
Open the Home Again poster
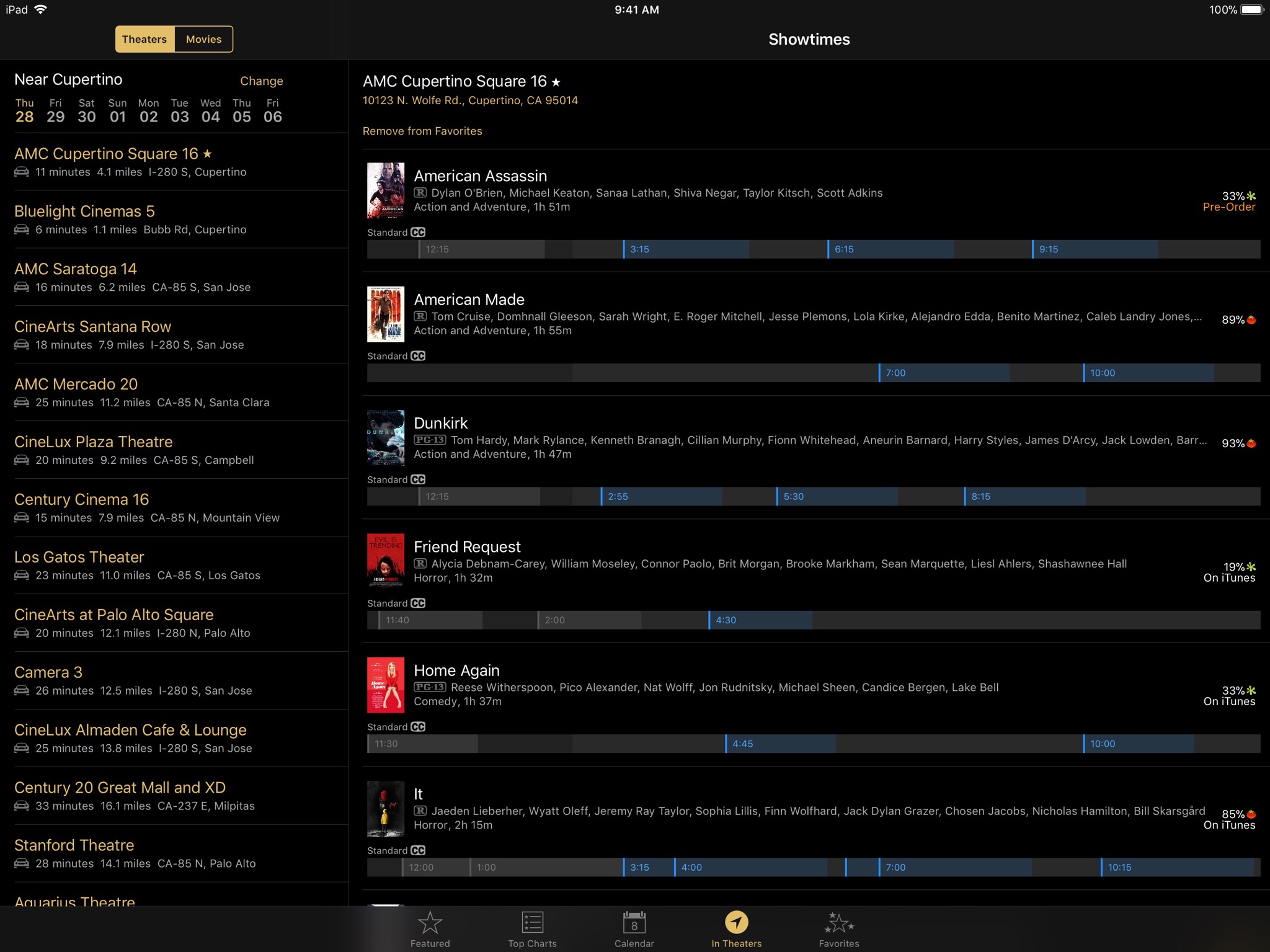pyautogui.click(x=386, y=685)
